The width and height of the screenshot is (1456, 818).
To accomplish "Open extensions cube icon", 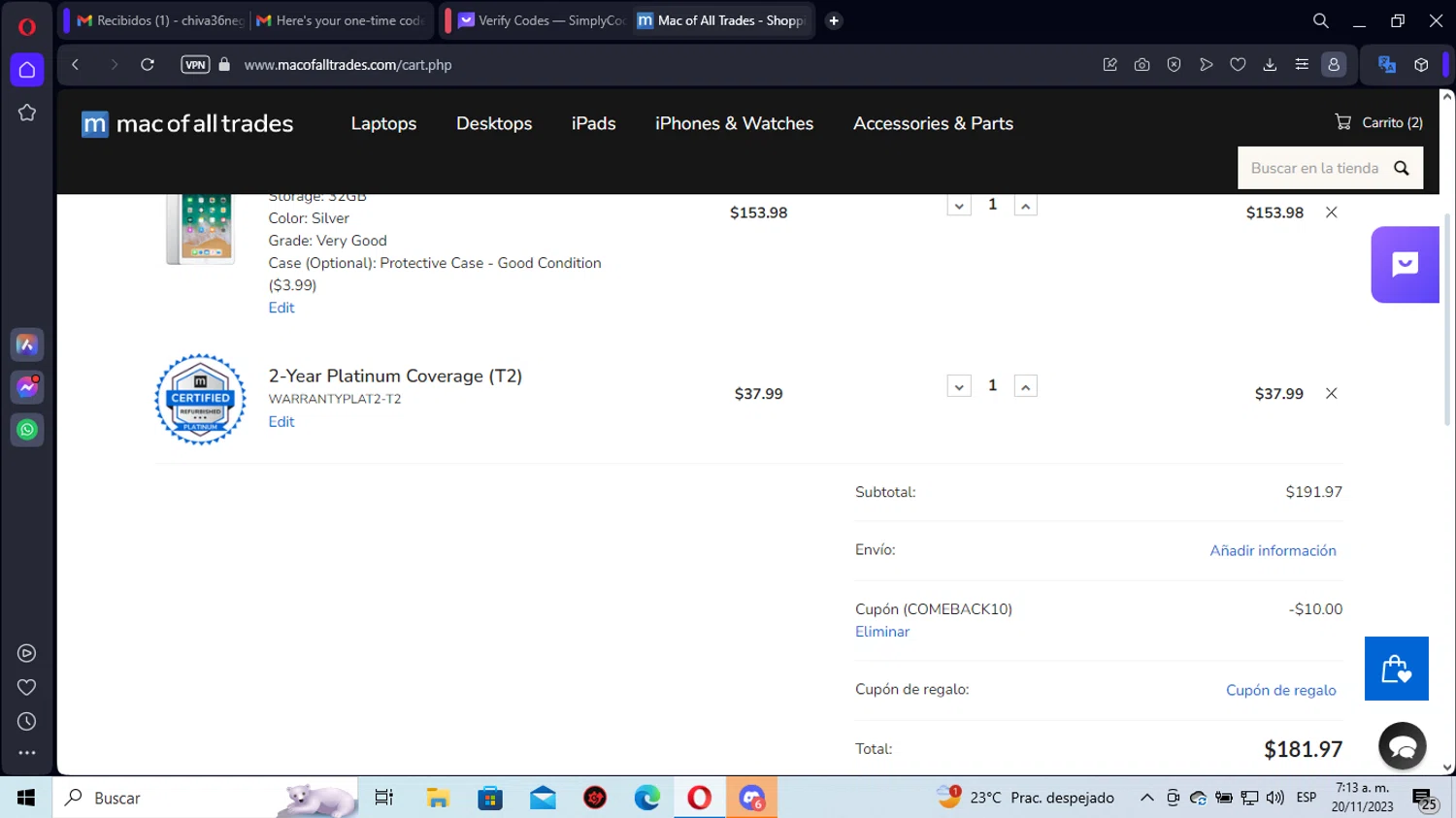I will tap(1421, 65).
